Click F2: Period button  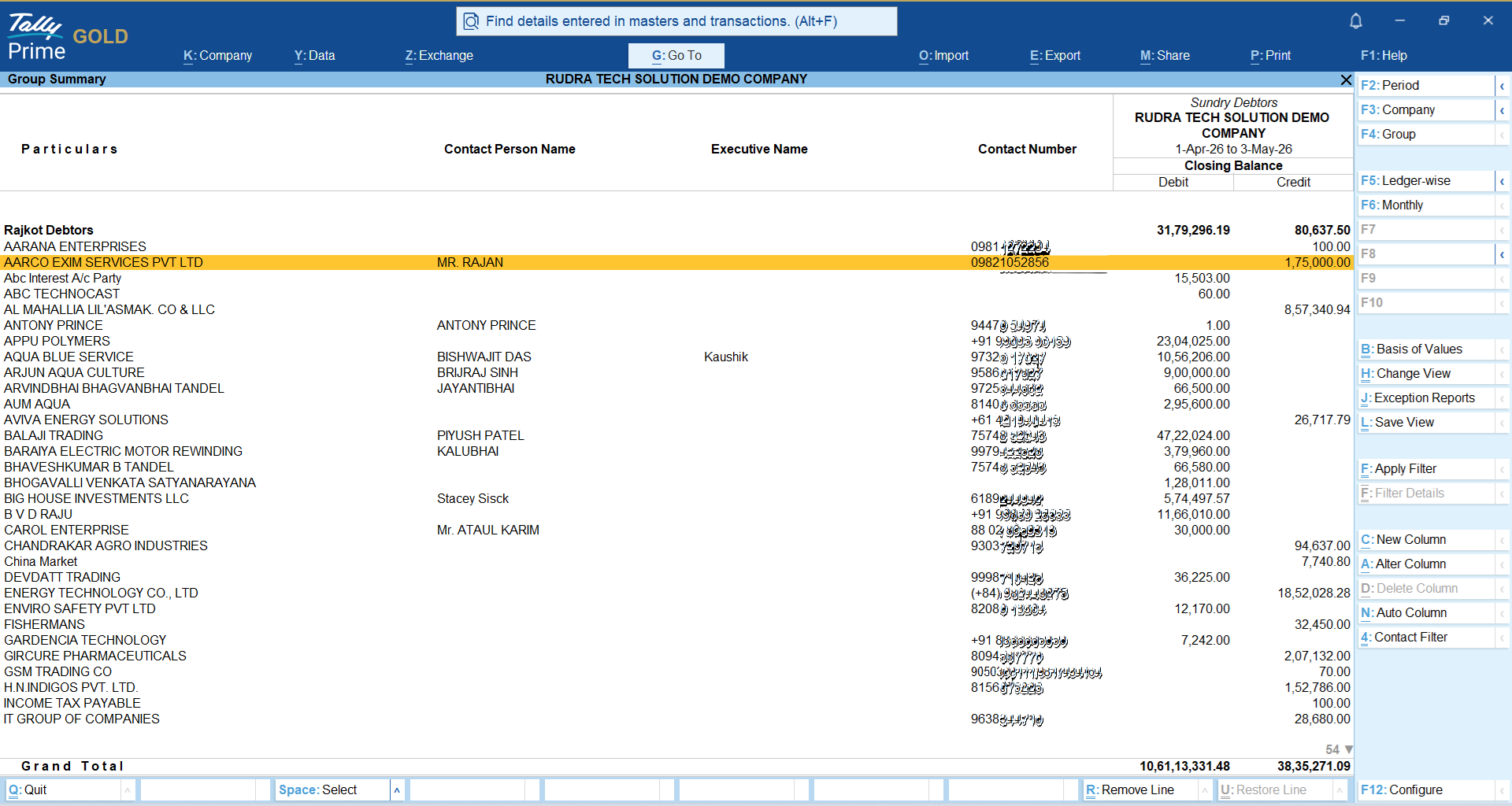tap(1425, 86)
